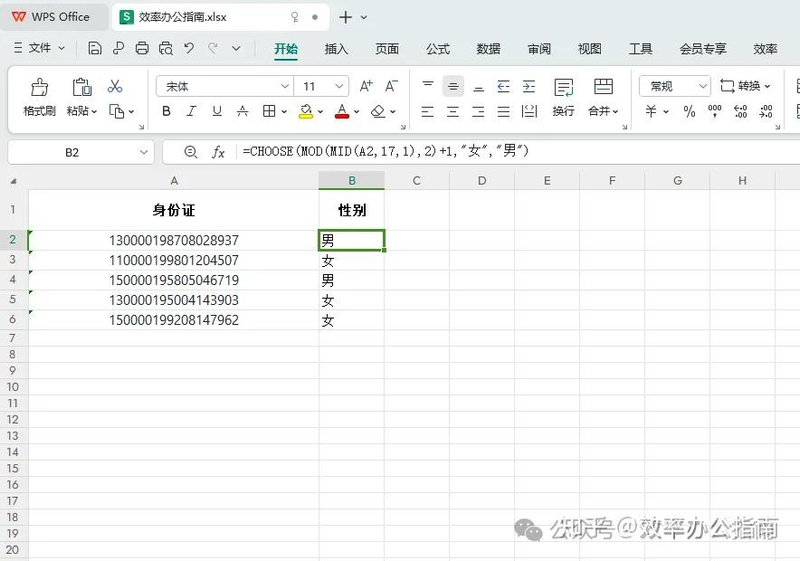
Task: Click the Borders icon
Action: click(x=269, y=111)
